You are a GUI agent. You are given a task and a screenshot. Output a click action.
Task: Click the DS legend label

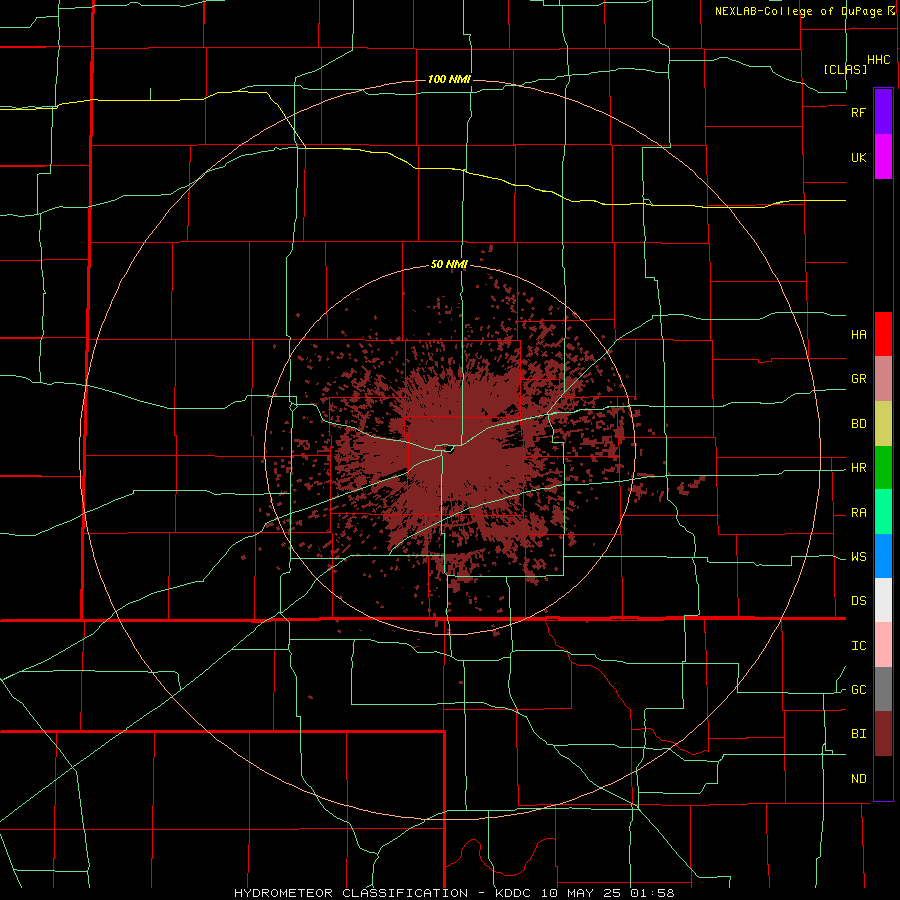tap(858, 601)
